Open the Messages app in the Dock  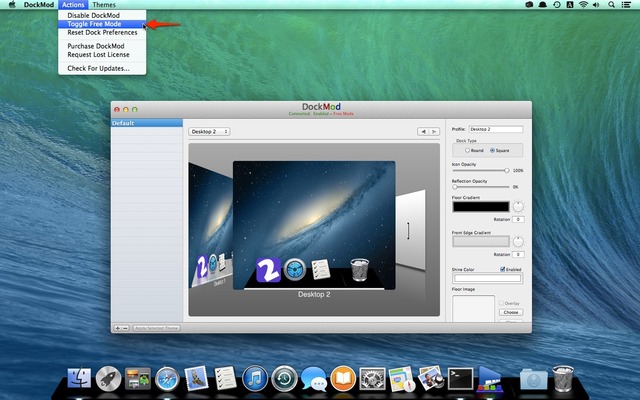313,379
